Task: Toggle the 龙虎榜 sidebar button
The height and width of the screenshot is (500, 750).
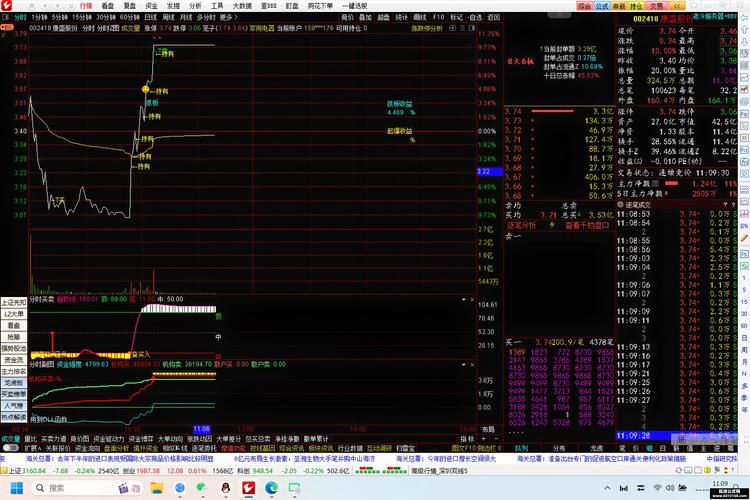Action: tap(13, 382)
